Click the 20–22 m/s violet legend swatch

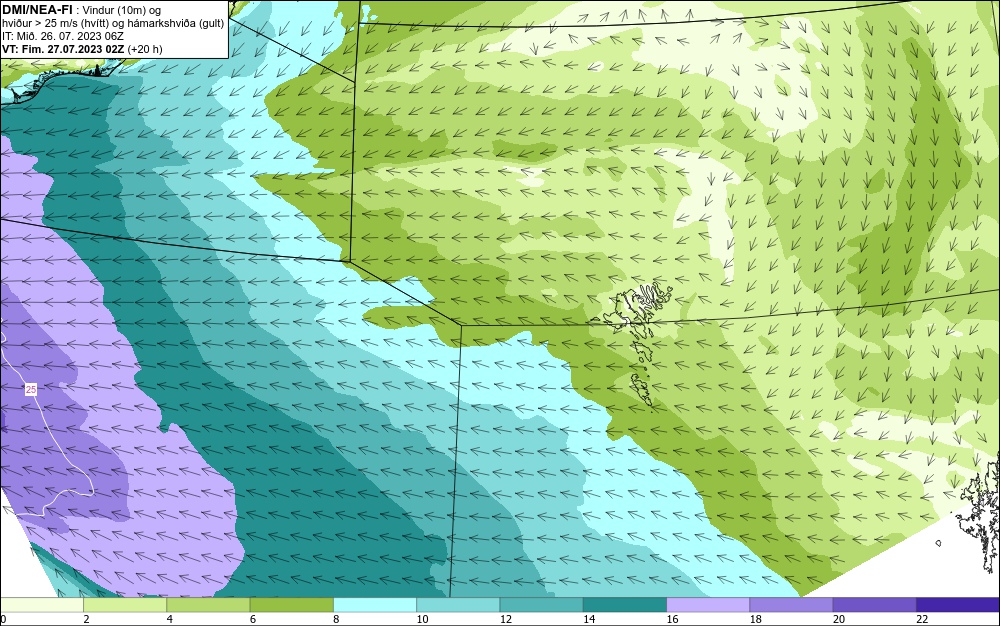(874, 605)
